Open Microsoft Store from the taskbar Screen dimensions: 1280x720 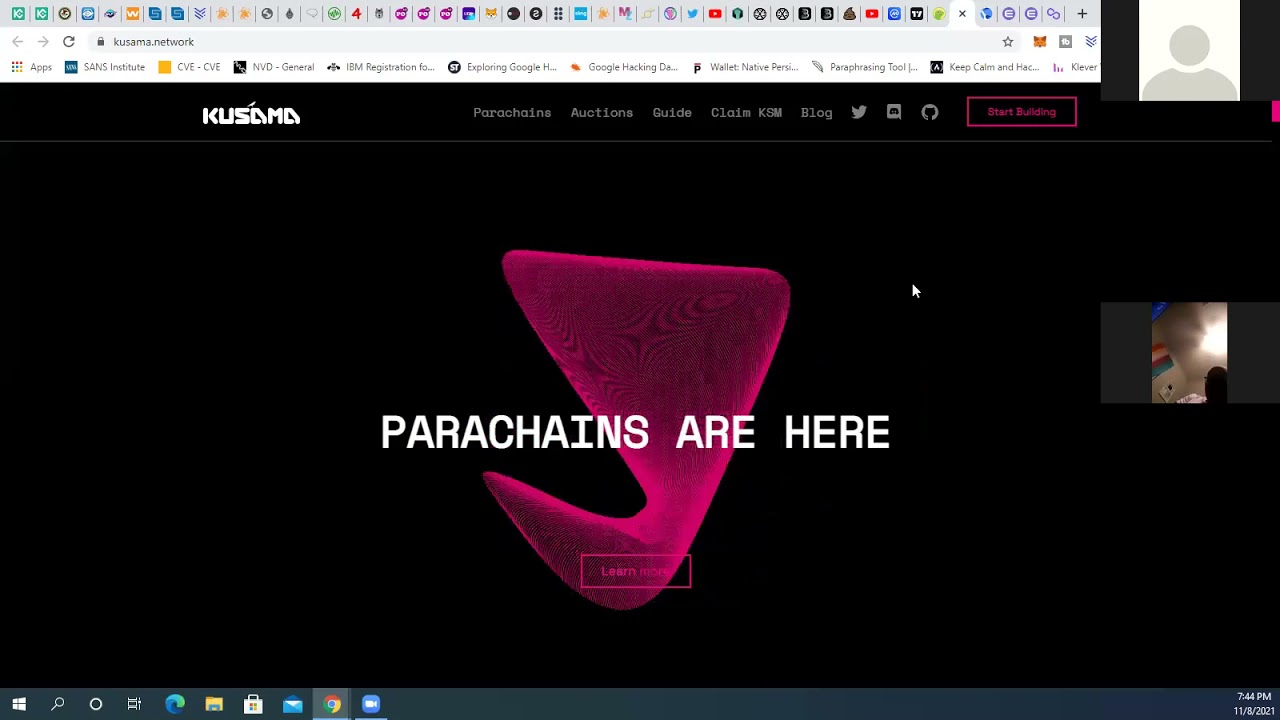(x=253, y=705)
